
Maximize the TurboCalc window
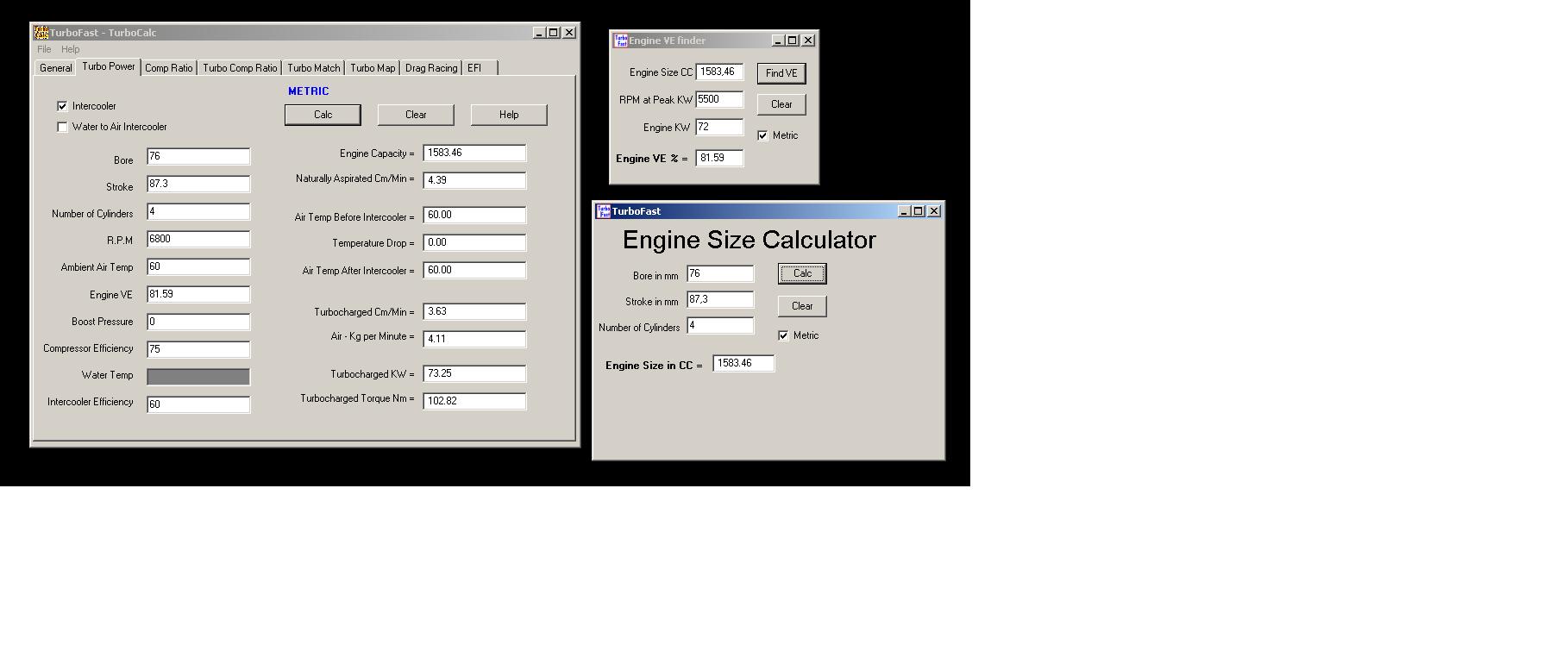point(554,33)
